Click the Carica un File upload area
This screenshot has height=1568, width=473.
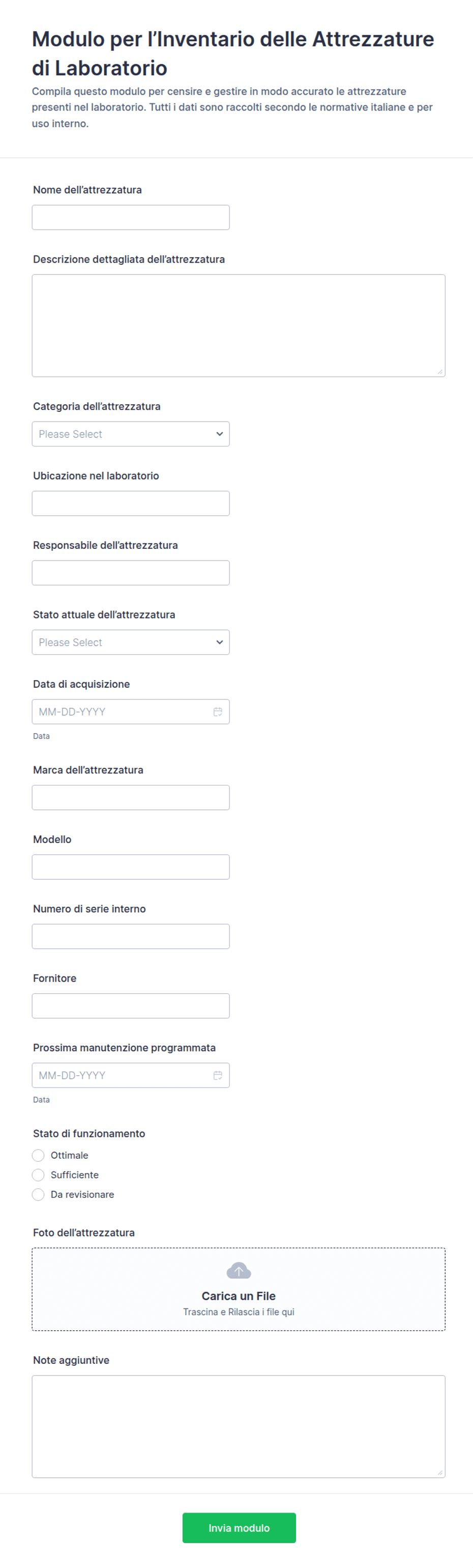(x=239, y=1289)
